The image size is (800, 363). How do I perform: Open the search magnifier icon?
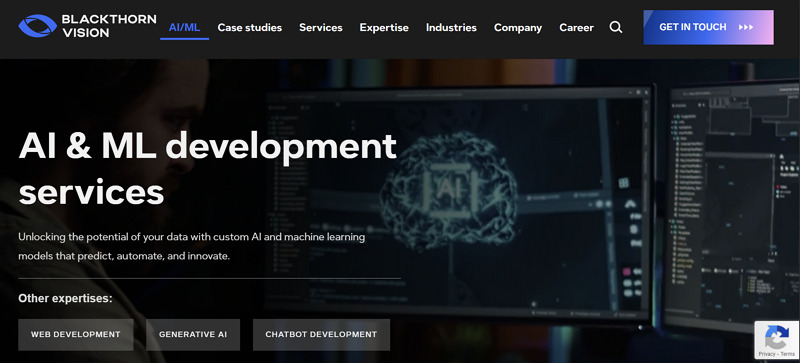616,27
